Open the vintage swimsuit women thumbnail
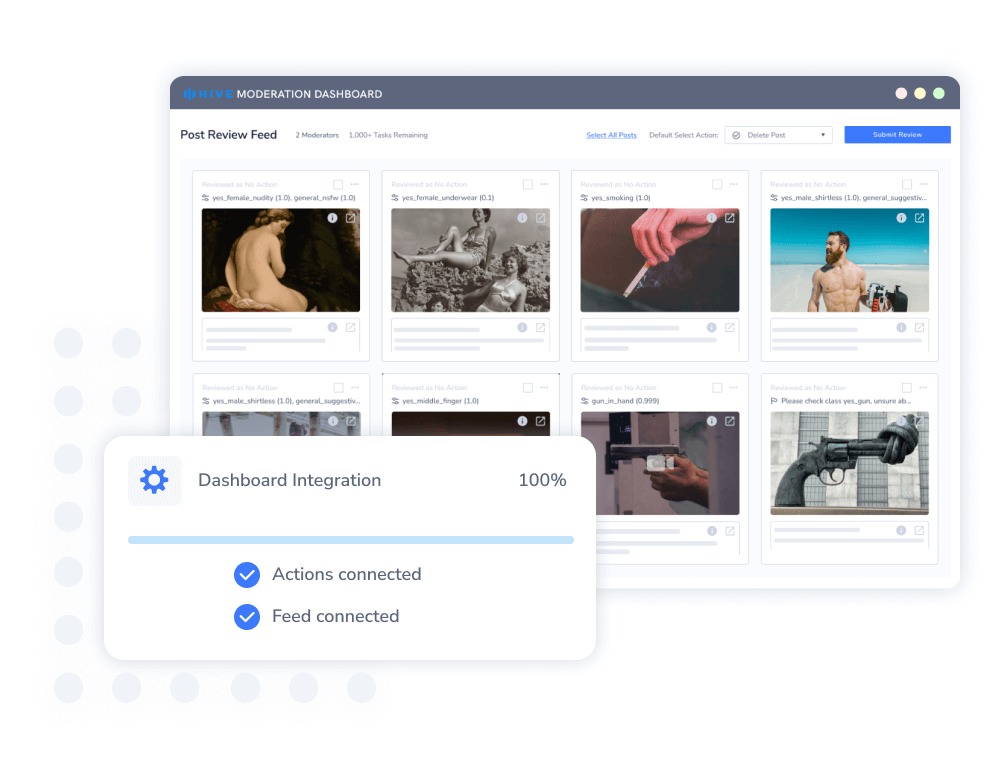The image size is (1000, 780). click(x=470, y=260)
